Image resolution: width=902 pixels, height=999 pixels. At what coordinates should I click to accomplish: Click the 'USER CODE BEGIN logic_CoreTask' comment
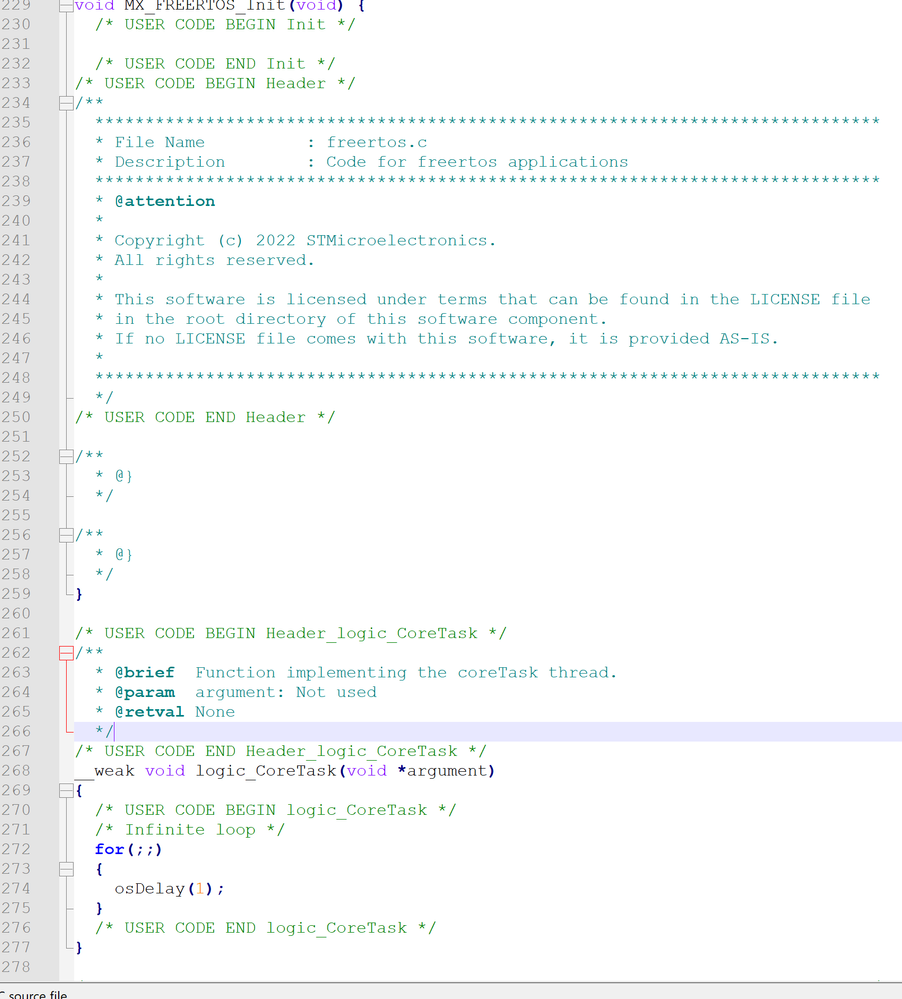tap(275, 810)
